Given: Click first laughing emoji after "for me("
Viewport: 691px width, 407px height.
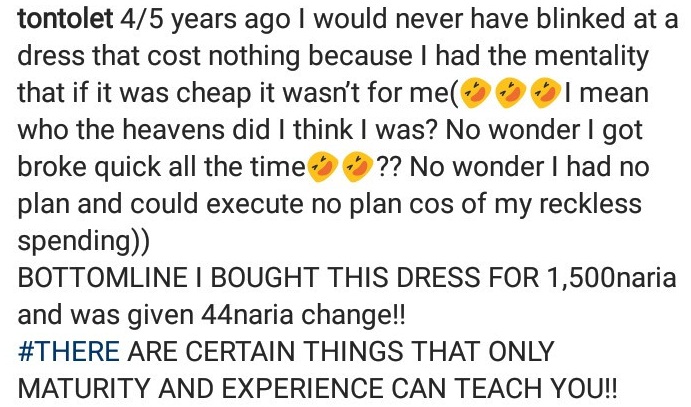Looking at the screenshot, I should point(476,93).
